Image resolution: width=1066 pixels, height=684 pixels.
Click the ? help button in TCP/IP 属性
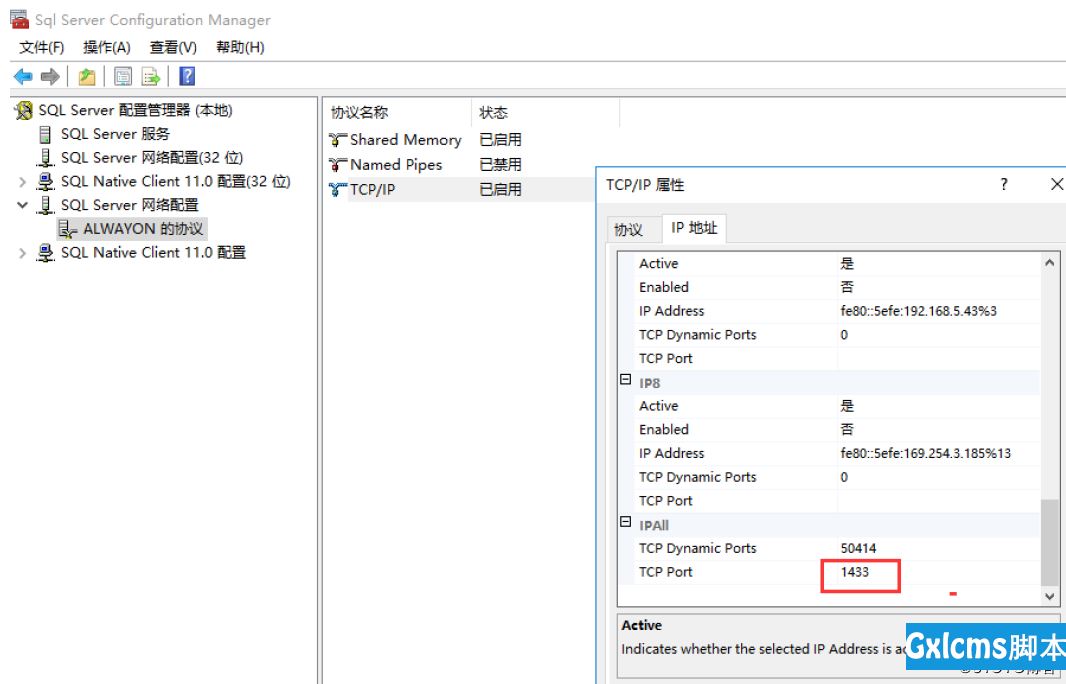[x=1003, y=184]
